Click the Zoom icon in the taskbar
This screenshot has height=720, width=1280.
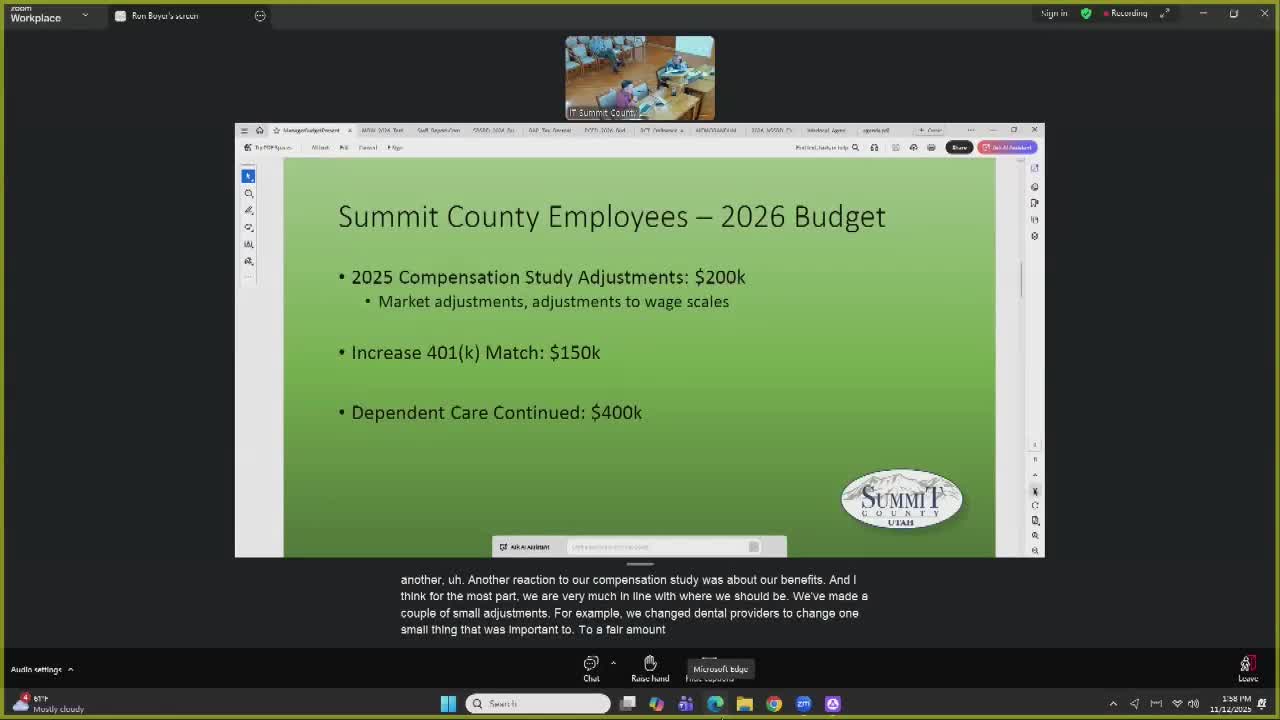click(x=803, y=704)
